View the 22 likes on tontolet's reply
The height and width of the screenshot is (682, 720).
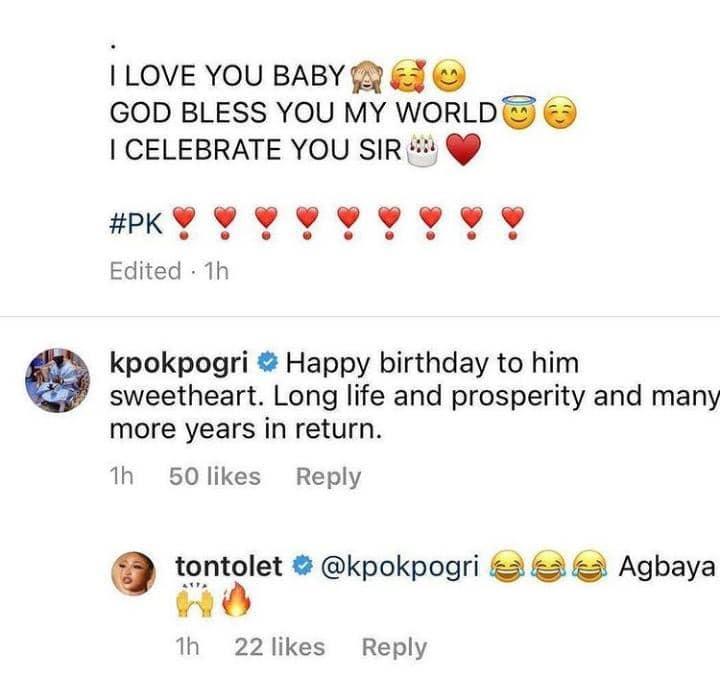pyautogui.click(x=280, y=647)
